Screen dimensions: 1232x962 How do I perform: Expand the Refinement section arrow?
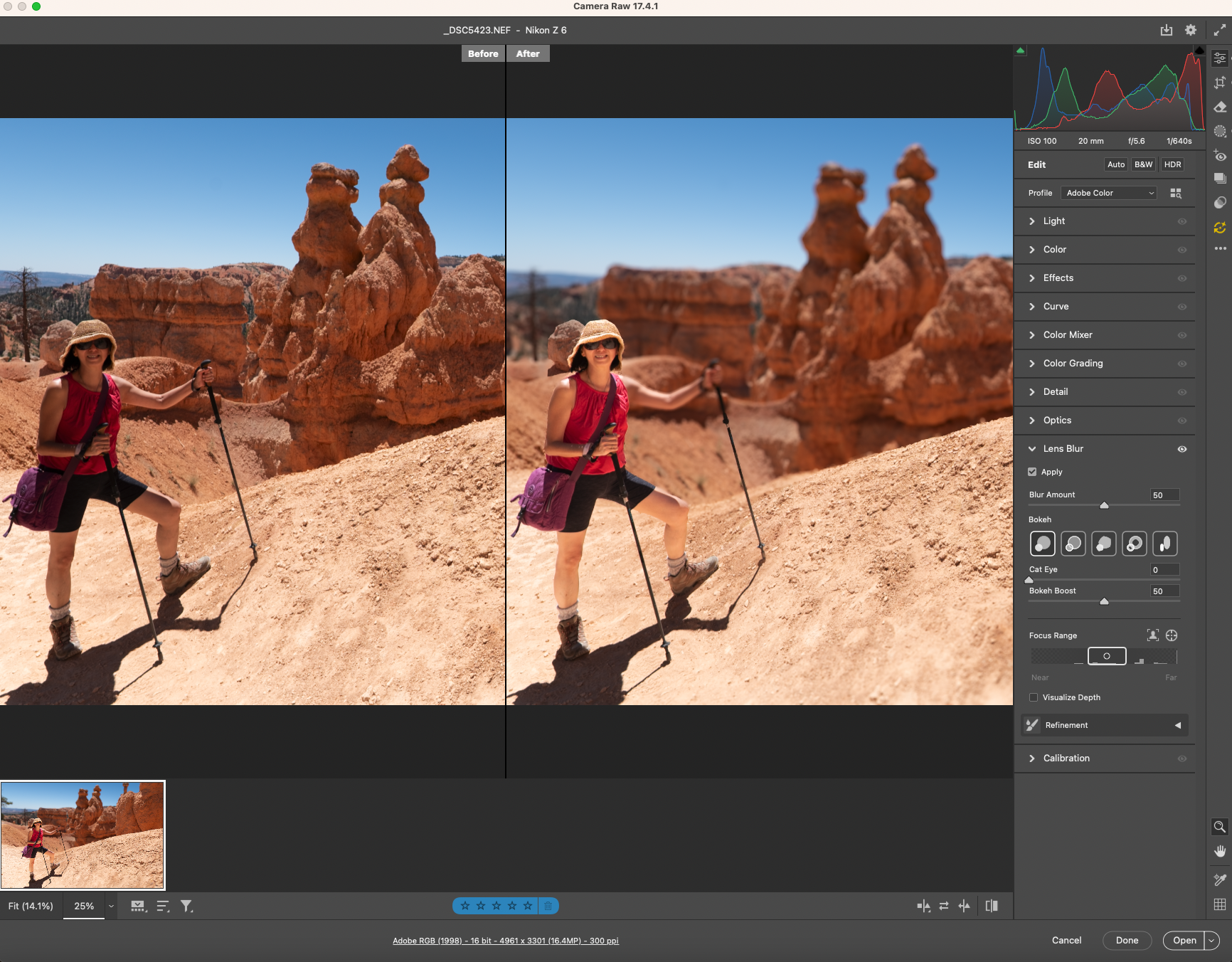pyautogui.click(x=1178, y=725)
